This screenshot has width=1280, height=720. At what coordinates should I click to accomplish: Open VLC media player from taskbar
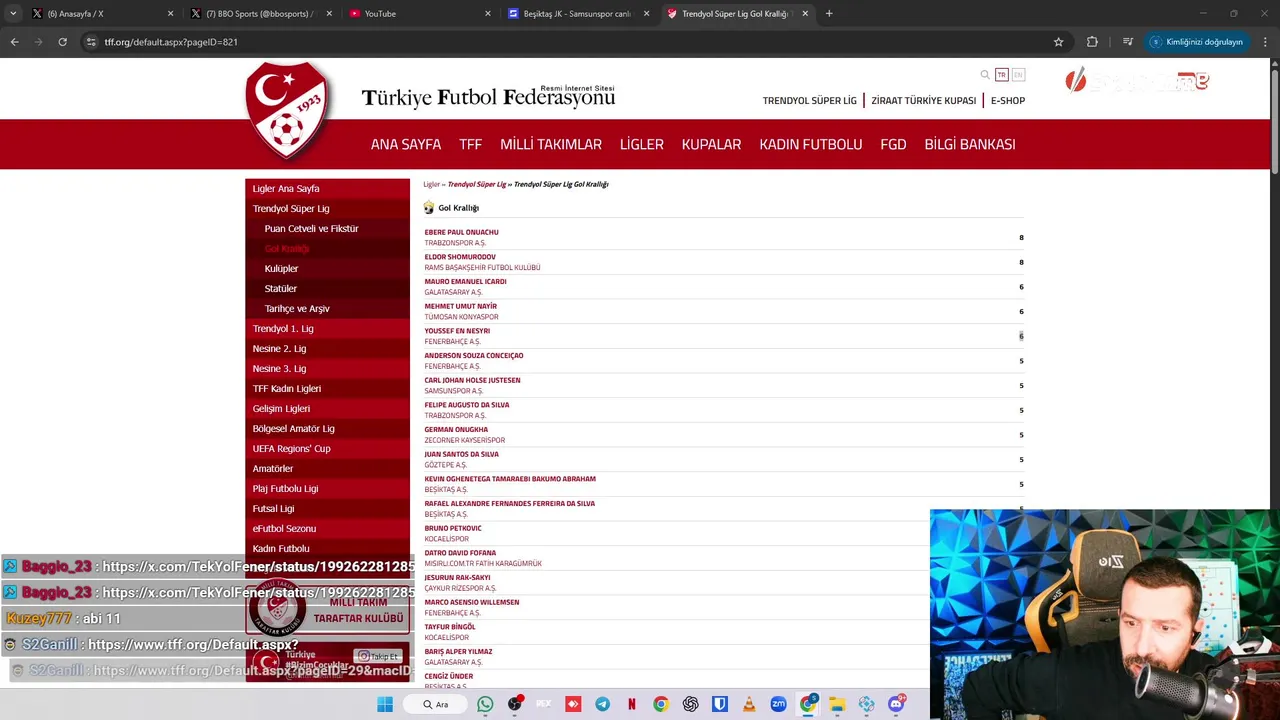[x=749, y=704]
